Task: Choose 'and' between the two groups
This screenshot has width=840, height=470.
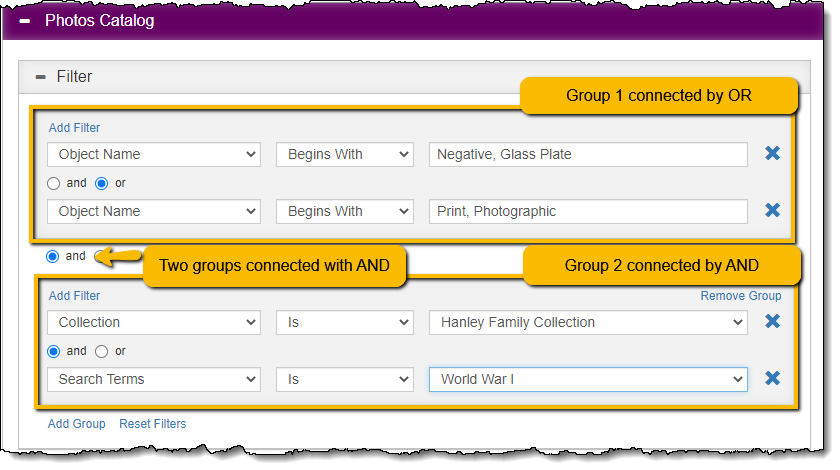Action: tap(52, 257)
